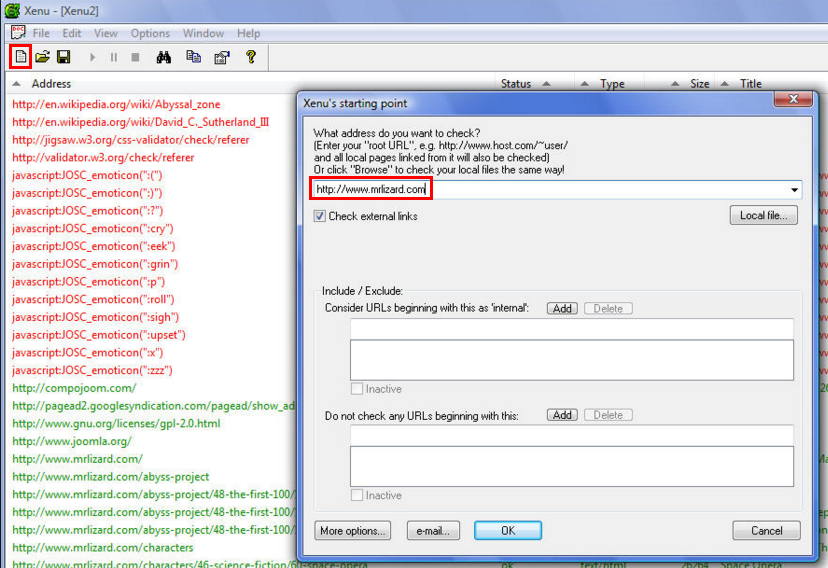Click the Stop toolbar icon

point(135,57)
